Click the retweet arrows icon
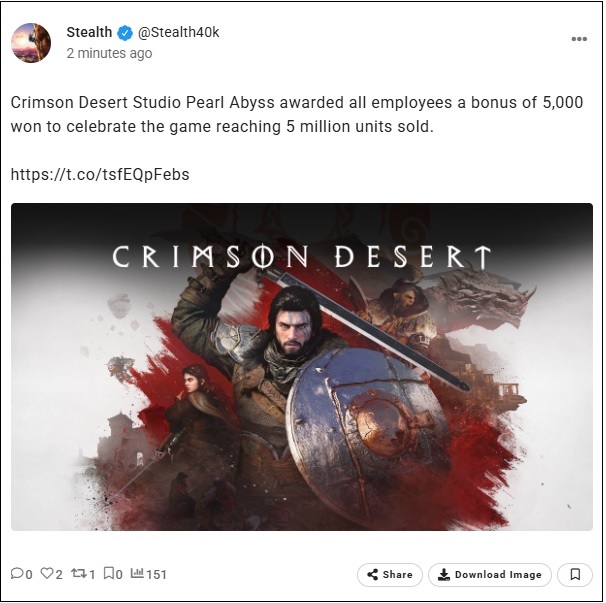Screen dimensions: 606x603 [79, 573]
